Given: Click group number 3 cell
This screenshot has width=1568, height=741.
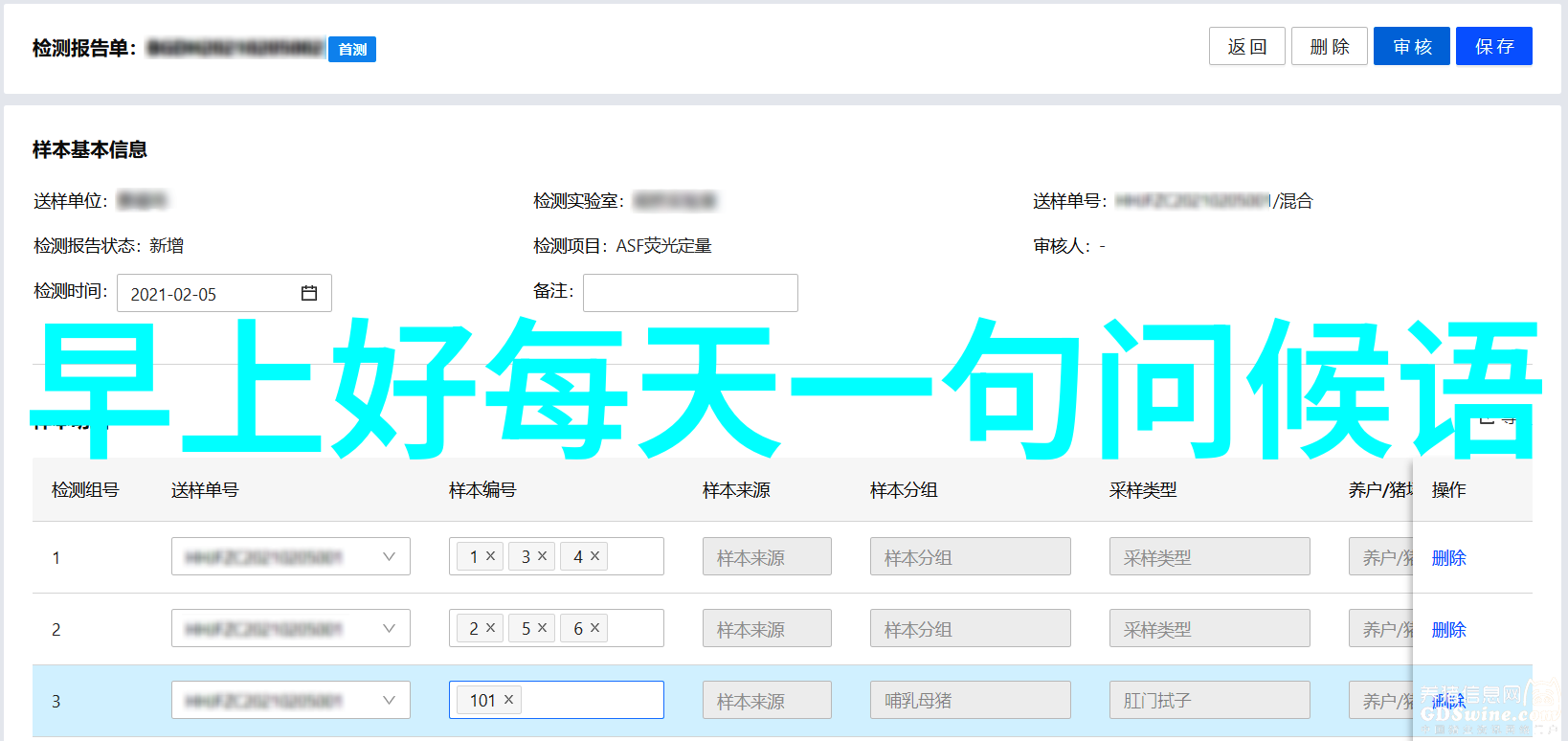Looking at the screenshot, I should [56, 701].
